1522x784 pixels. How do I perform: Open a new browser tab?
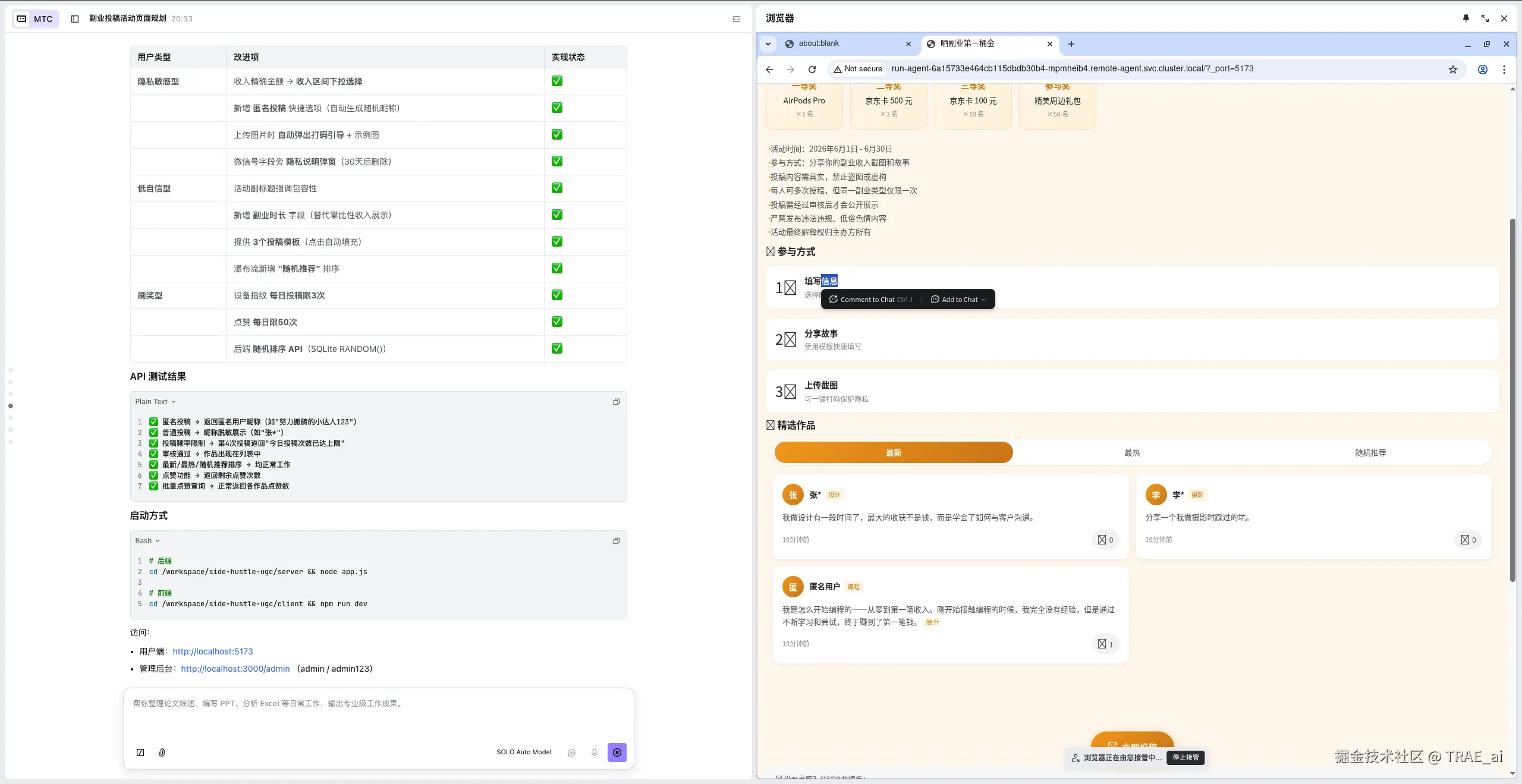[1071, 44]
